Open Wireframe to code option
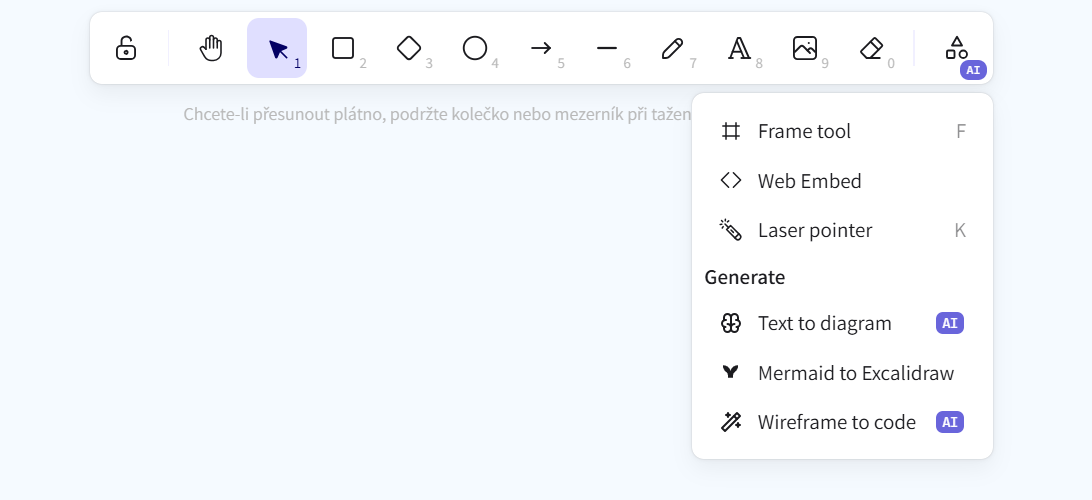This screenshot has width=1092, height=500. click(843, 423)
